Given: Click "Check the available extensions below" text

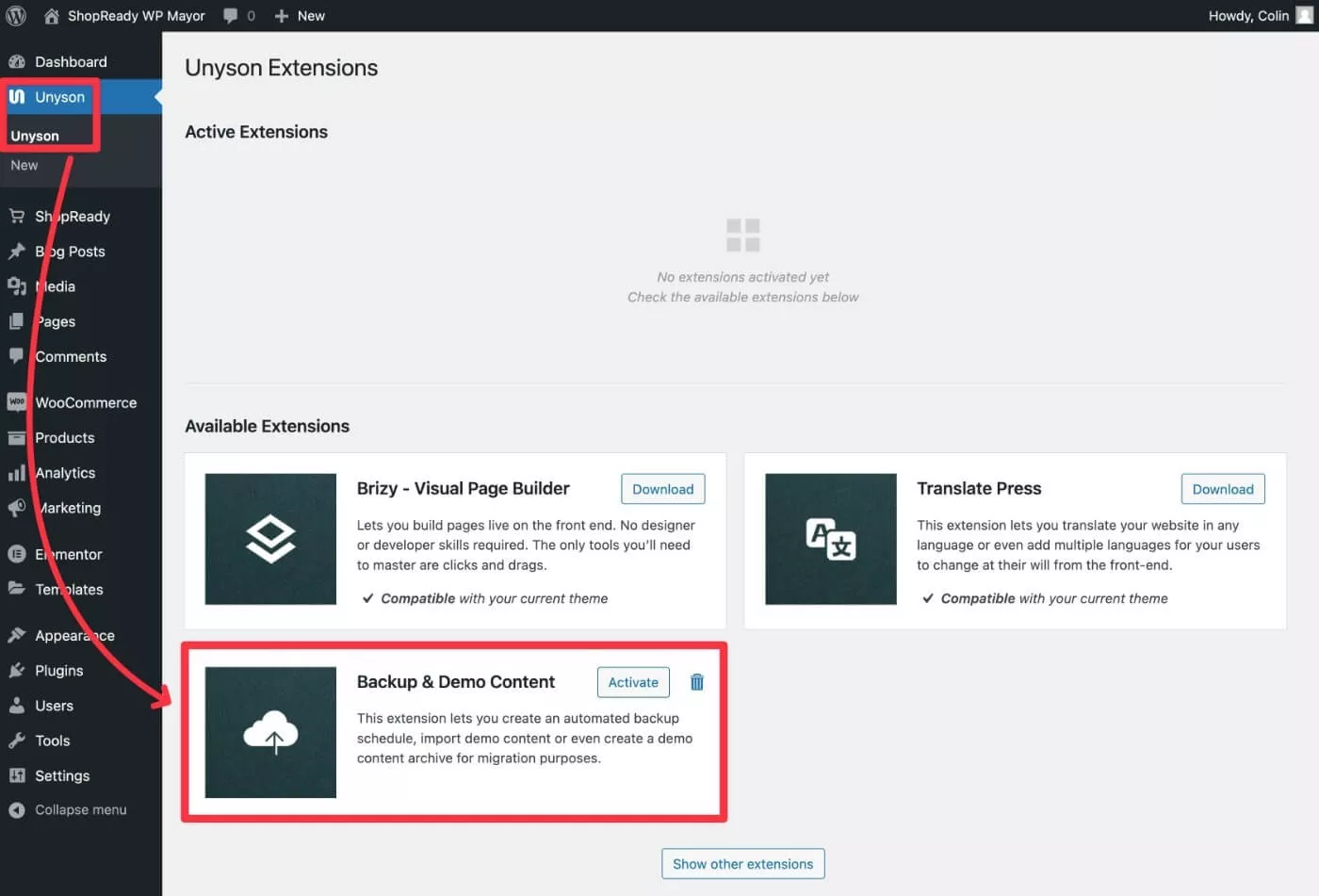Looking at the screenshot, I should pos(742,297).
